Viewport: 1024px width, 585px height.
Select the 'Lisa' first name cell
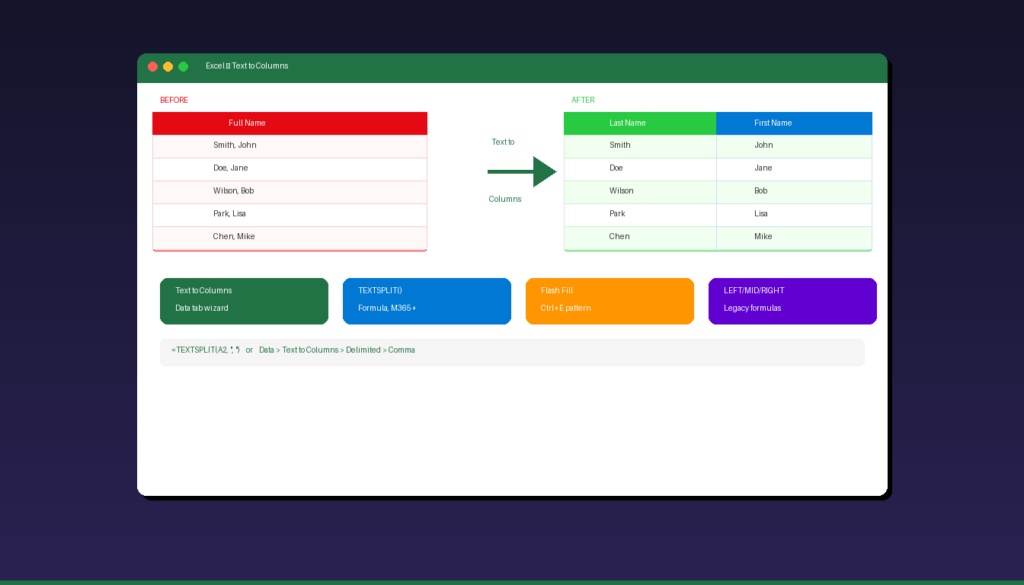click(793, 214)
